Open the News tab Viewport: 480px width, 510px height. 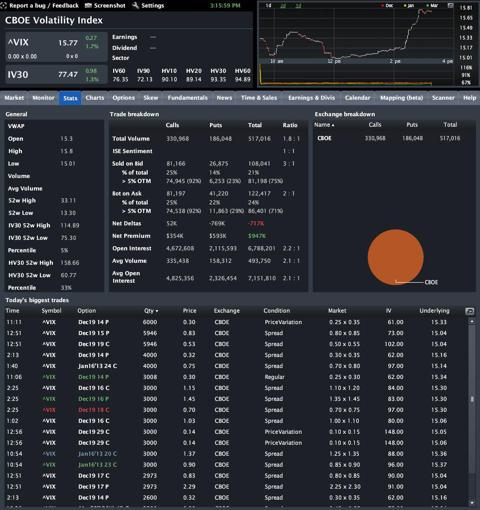[x=224, y=98]
